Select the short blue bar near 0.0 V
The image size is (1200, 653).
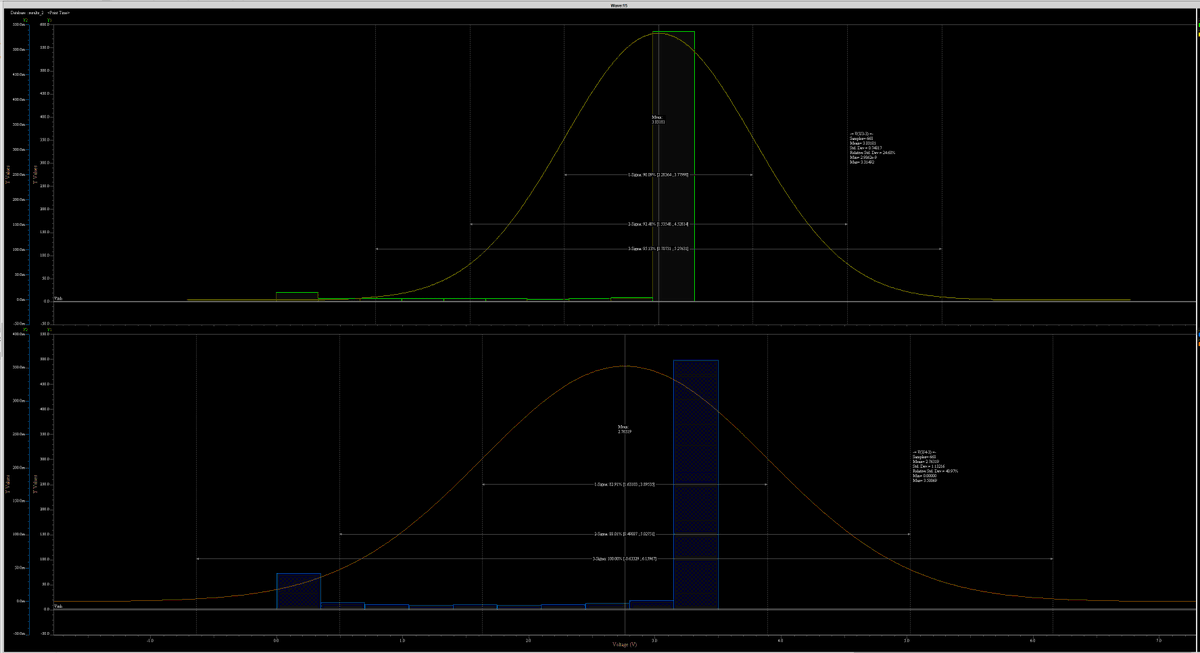tap(298, 591)
